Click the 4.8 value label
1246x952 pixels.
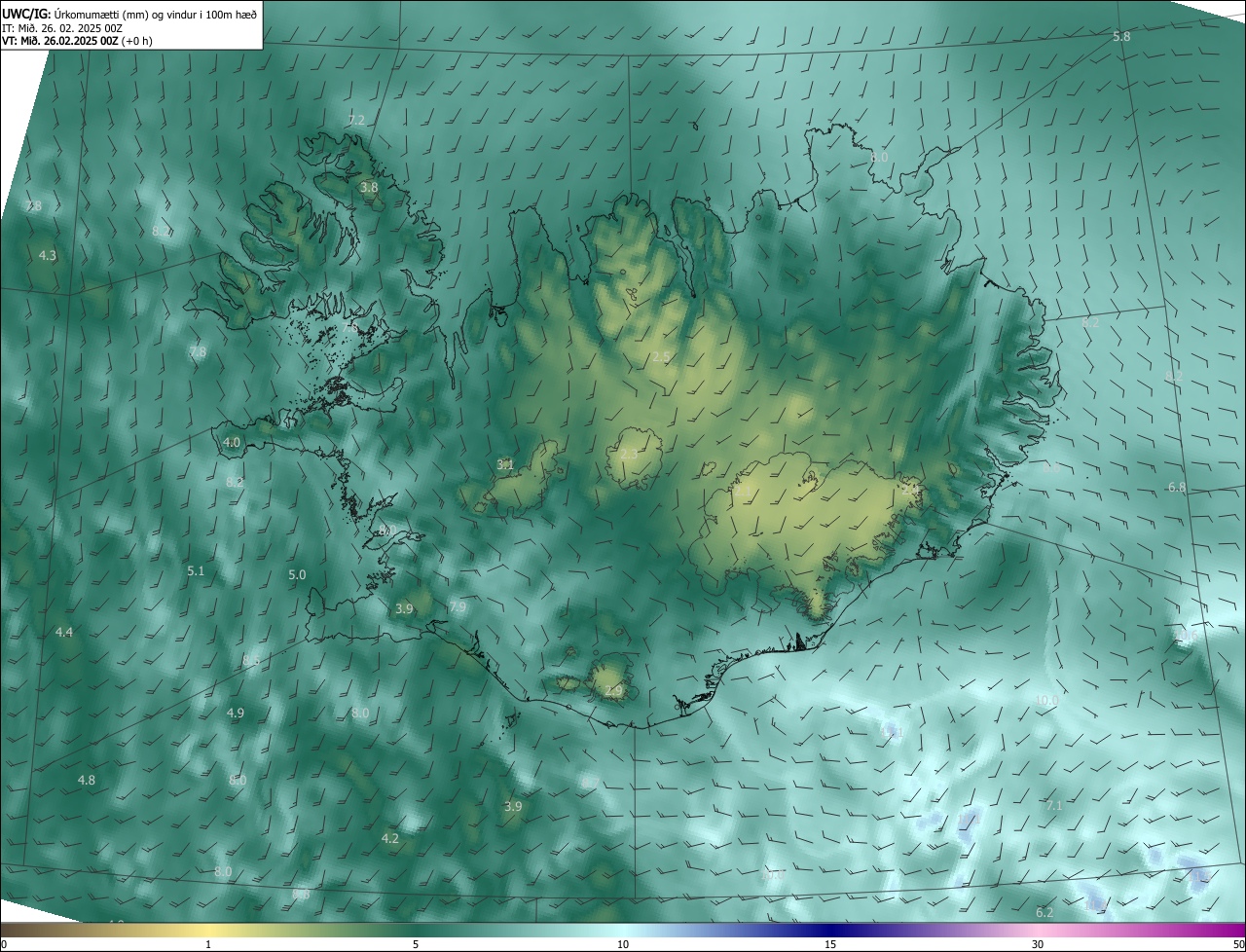pos(87,781)
